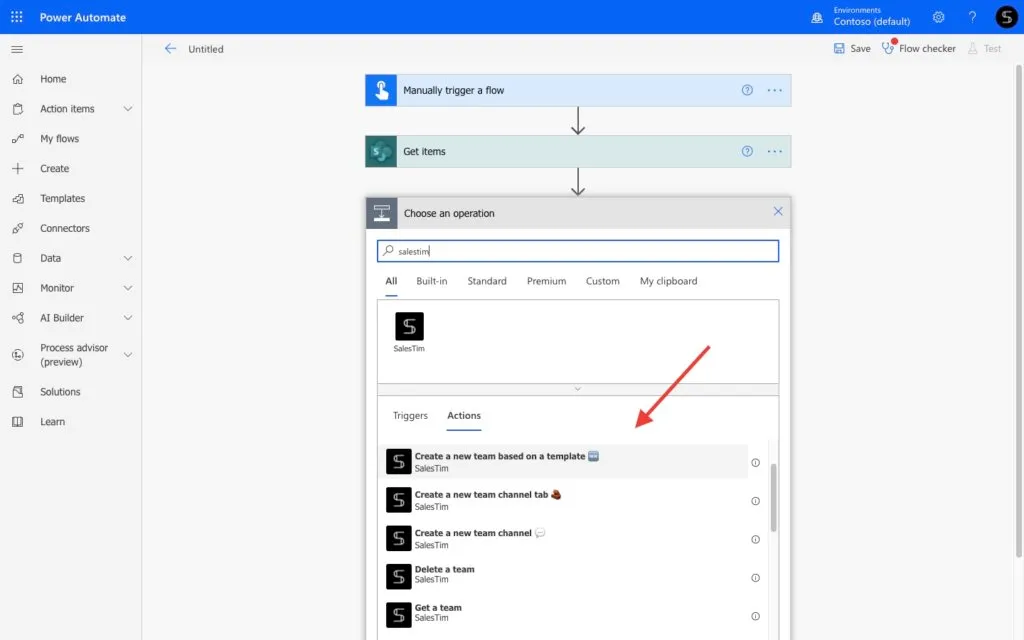Collapse the connector list chevron

coord(577,389)
